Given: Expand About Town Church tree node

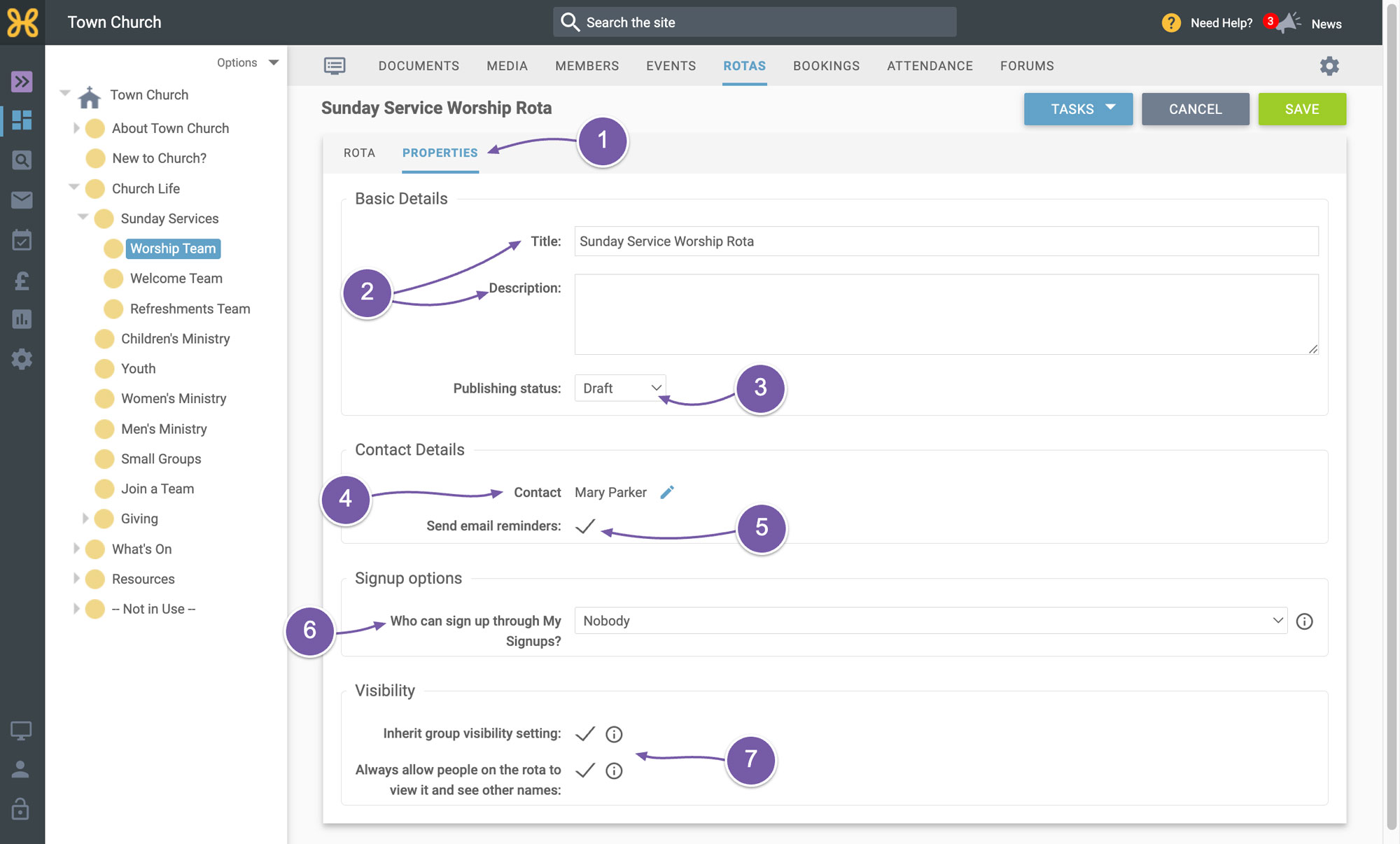Looking at the screenshot, I should coord(76,128).
